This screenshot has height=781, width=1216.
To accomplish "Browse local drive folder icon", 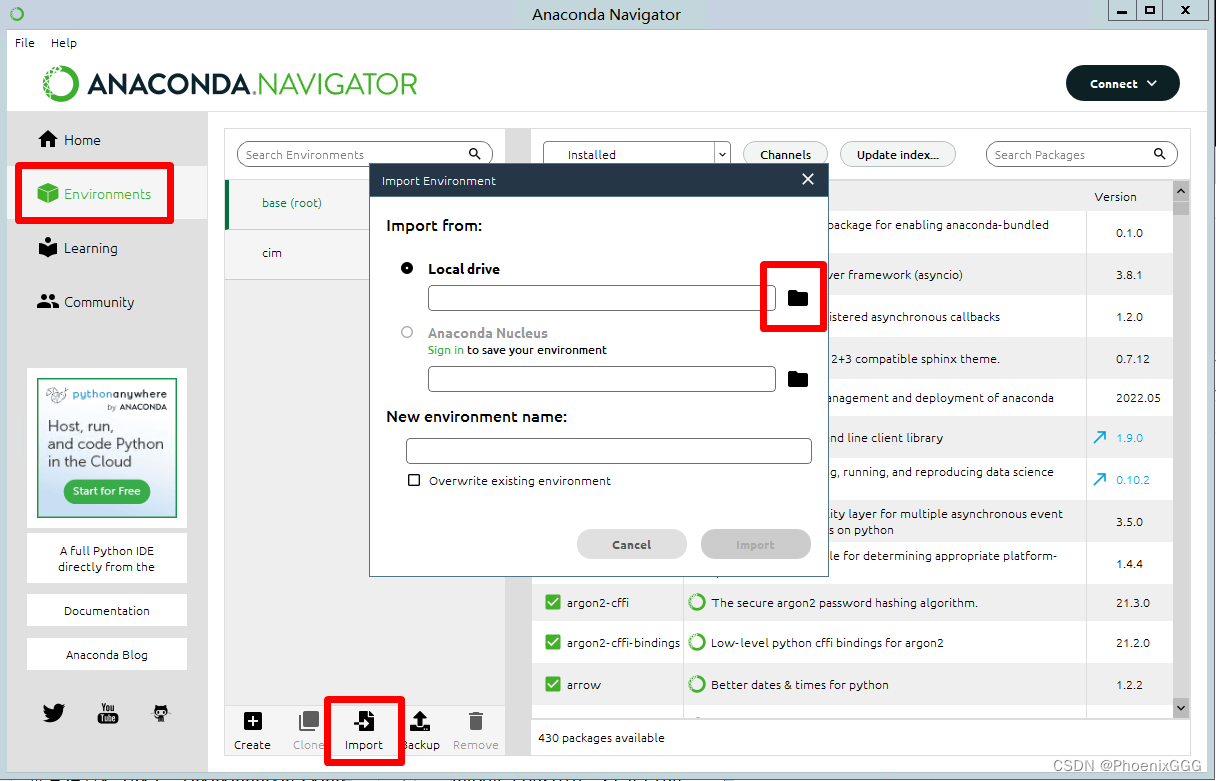I will click(797, 298).
